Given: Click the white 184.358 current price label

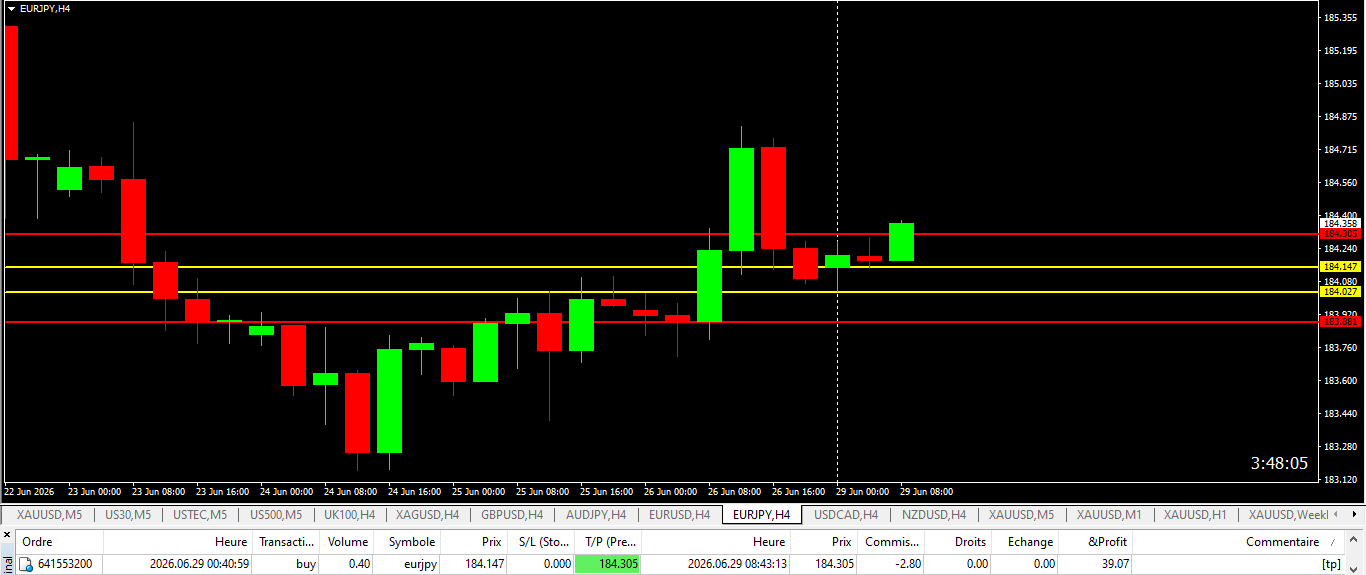Looking at the screenshot, I should tap(1340, 223).
